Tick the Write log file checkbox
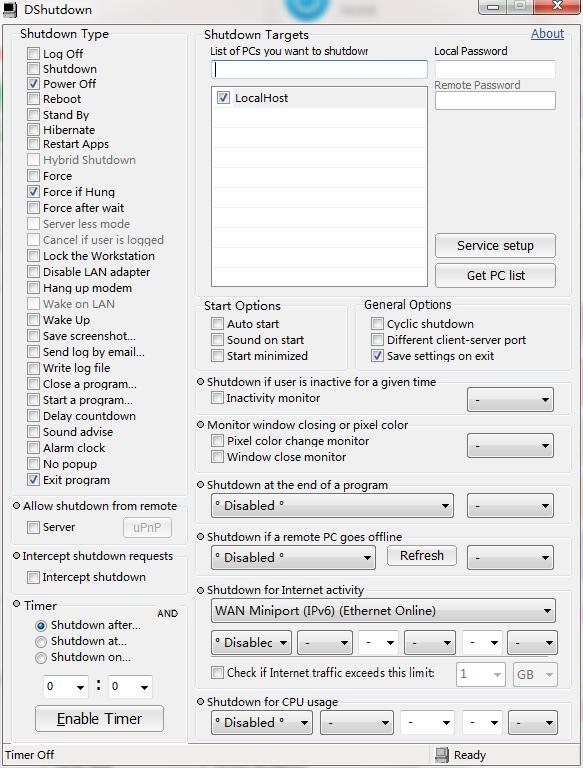 [33, 368]
